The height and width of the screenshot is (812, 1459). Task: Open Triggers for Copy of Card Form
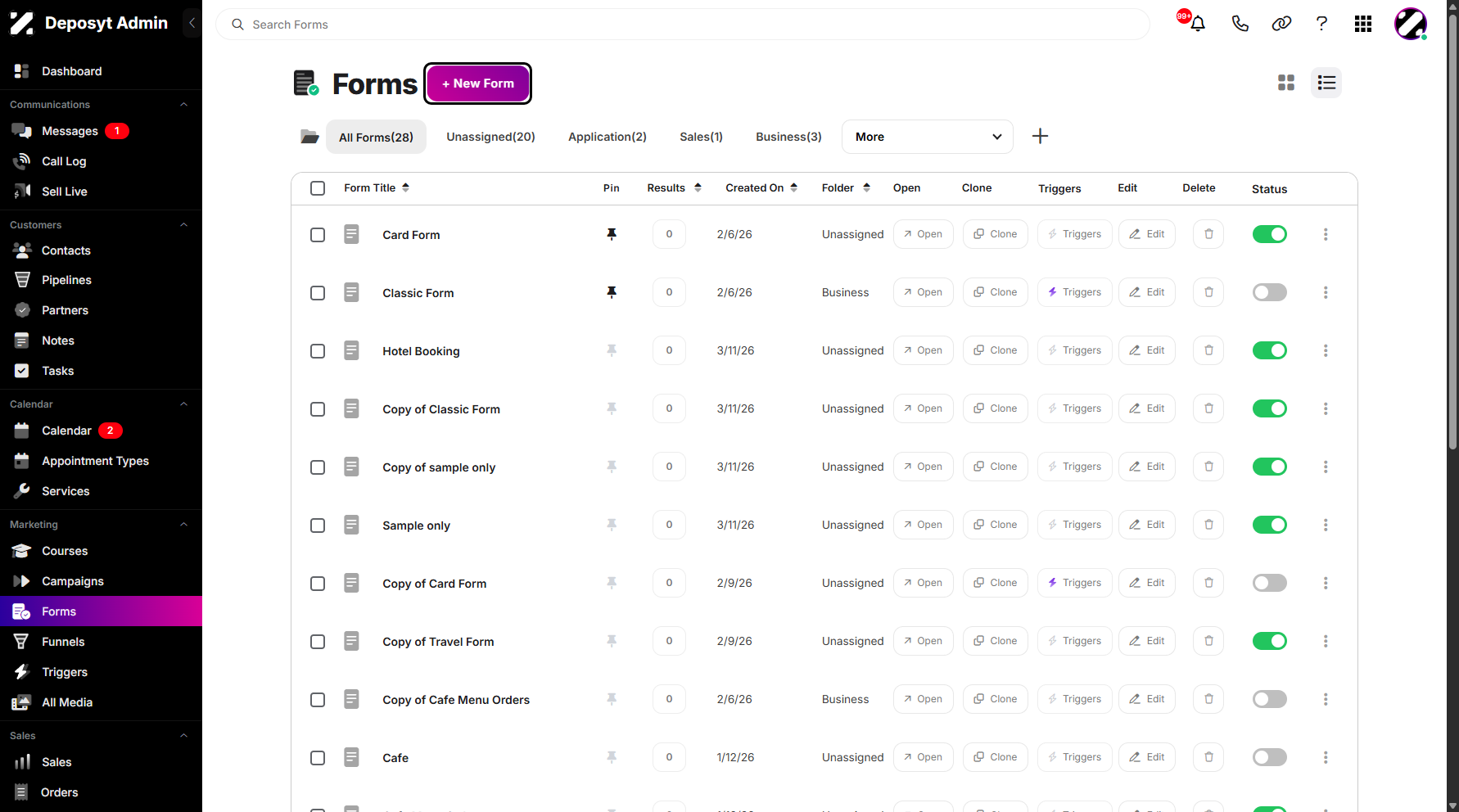click(x=1074, y=583)
